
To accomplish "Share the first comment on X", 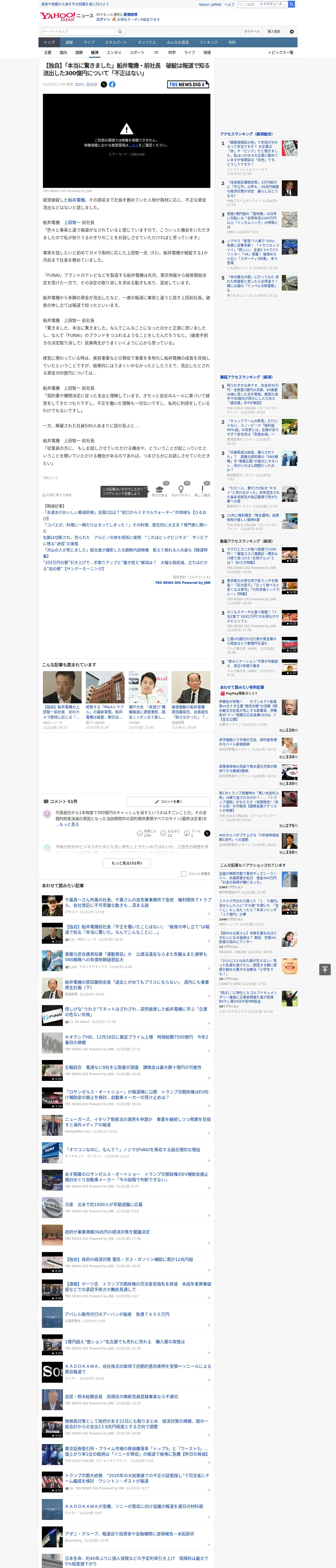I will click(x=207, y=833).
